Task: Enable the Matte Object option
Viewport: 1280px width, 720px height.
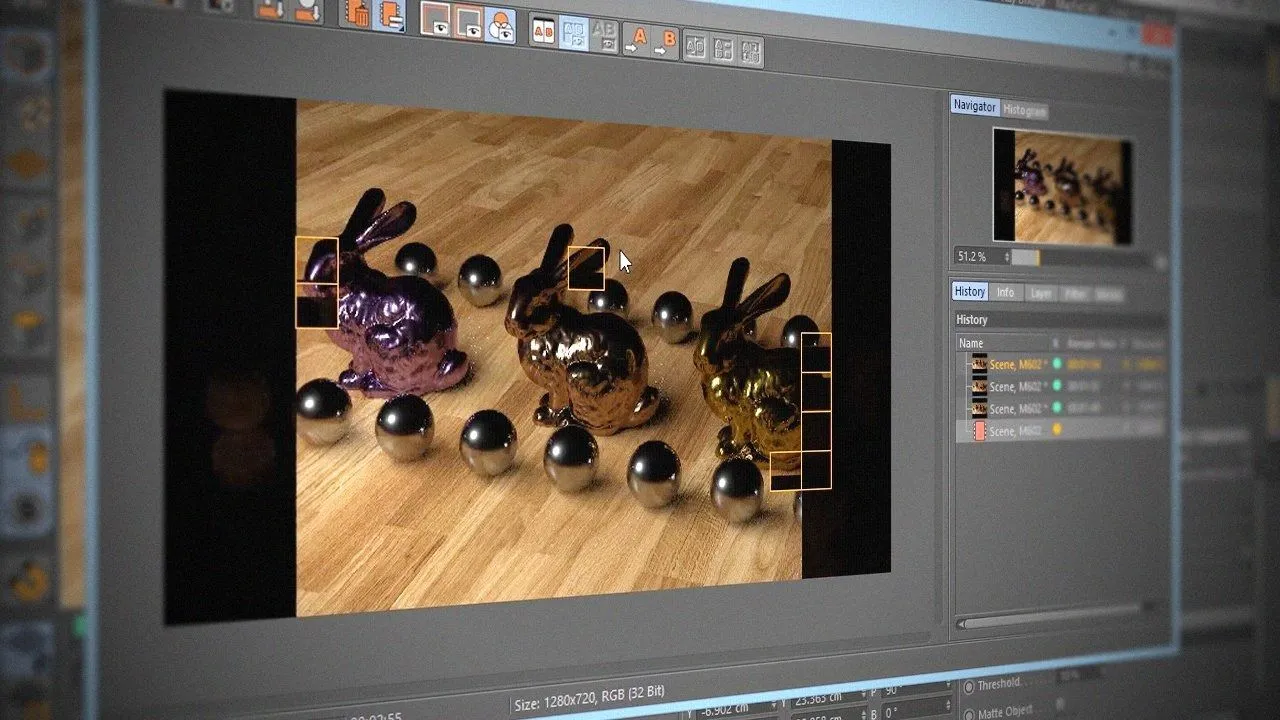Action: [968, 714]
